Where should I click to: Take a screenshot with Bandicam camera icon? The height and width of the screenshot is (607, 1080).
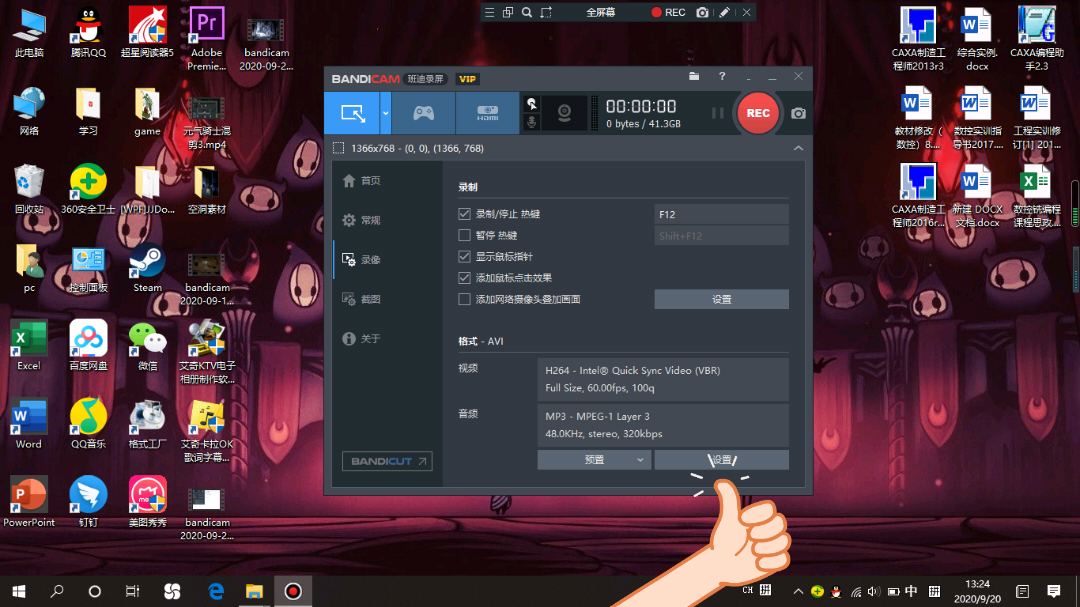coord(798,113)
